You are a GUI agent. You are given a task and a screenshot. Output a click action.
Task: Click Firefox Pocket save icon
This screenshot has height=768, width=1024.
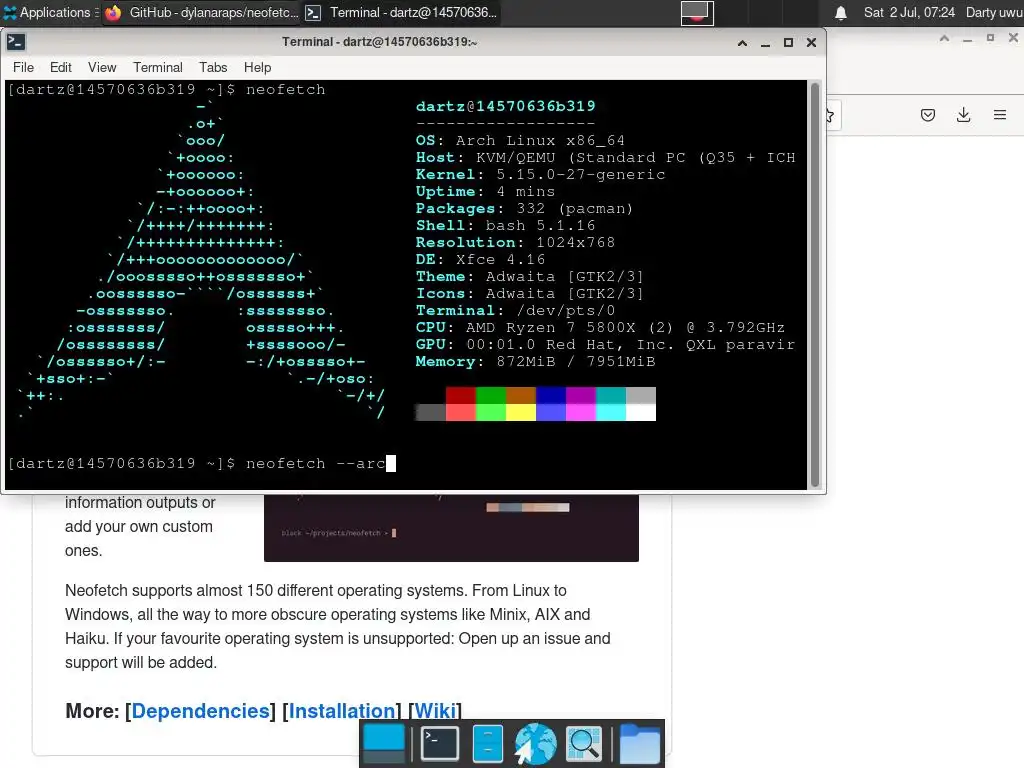point(927,115)
